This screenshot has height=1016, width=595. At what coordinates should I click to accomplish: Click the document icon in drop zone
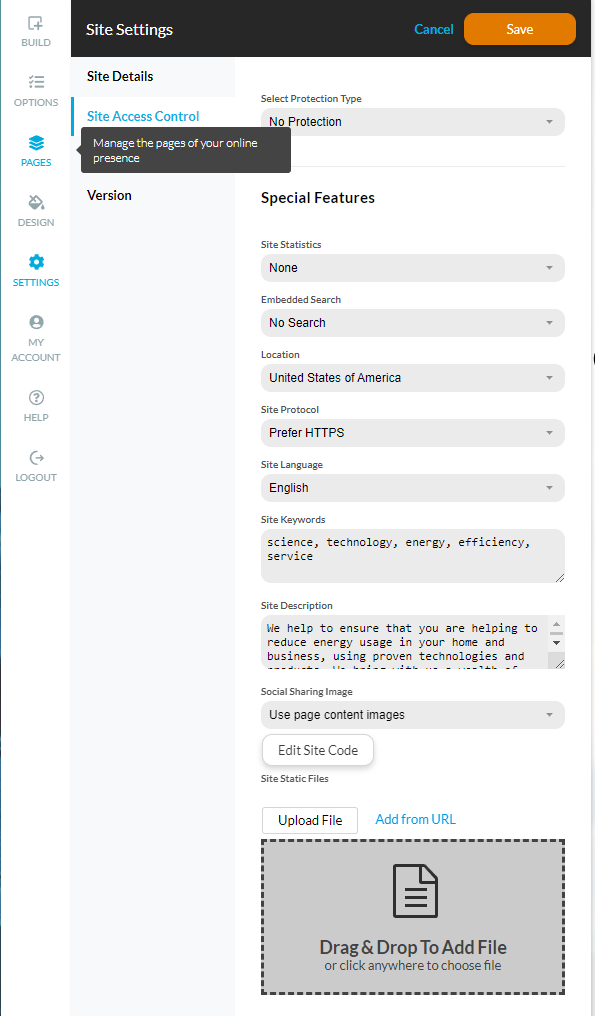click(415, 890)
